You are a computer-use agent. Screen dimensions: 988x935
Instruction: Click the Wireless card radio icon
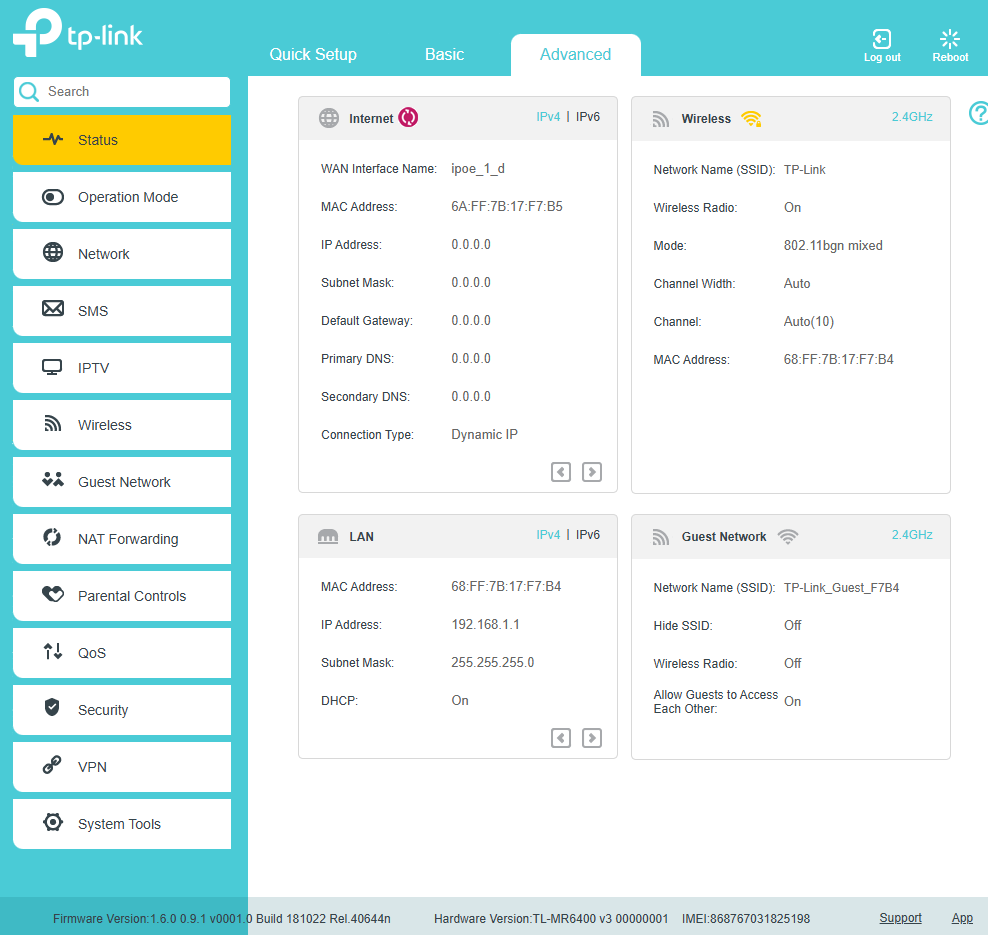point(660,119)
